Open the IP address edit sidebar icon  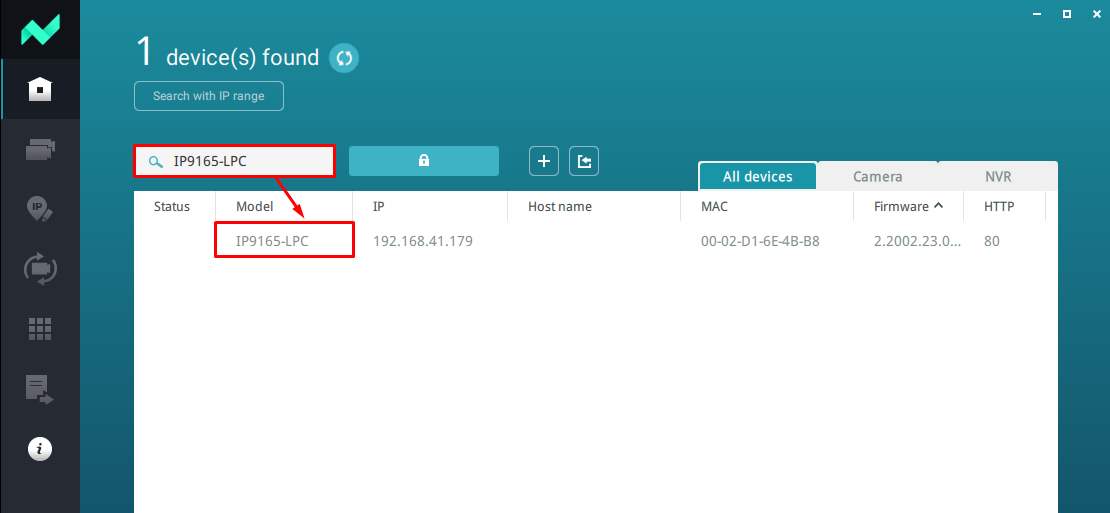pos(40,209)
